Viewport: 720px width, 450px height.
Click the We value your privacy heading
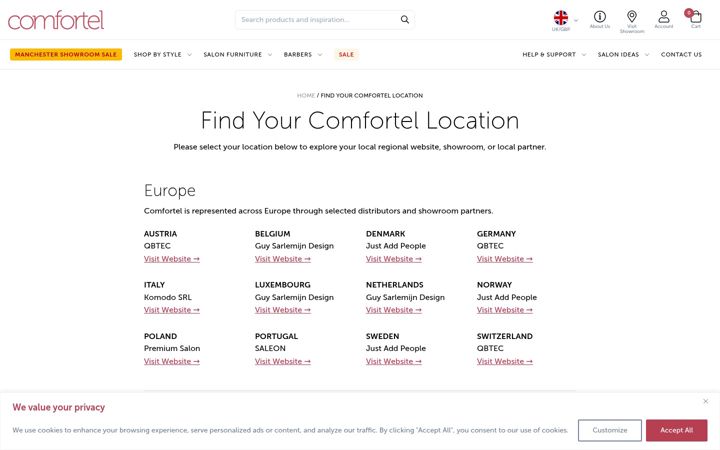pyautogui.click(x=59, y=407)
